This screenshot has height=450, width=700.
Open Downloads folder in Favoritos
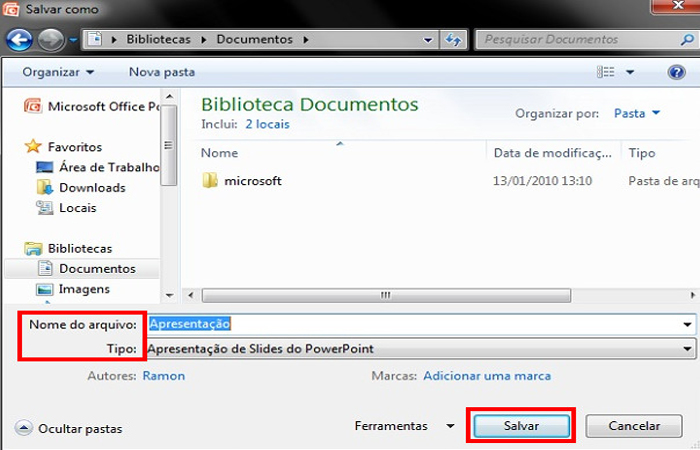point(81,188)
